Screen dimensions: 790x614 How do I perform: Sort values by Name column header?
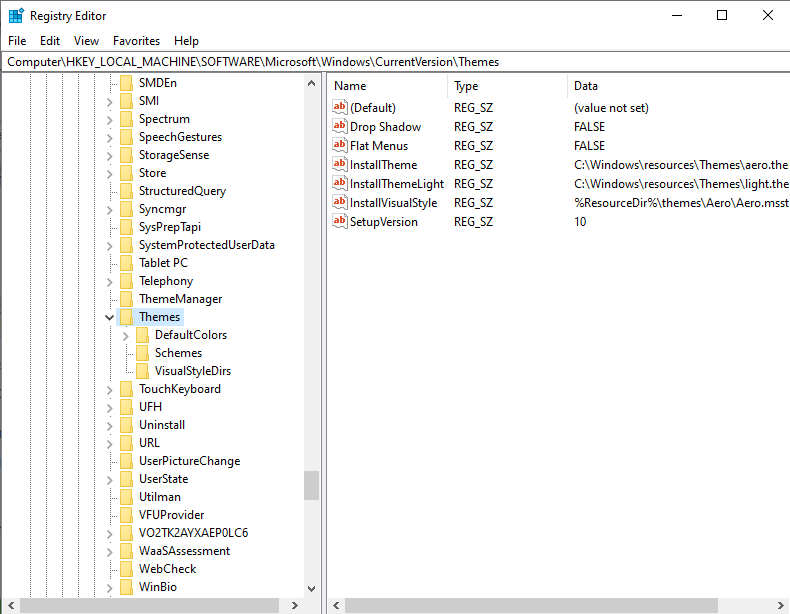[x=388, y=86]
